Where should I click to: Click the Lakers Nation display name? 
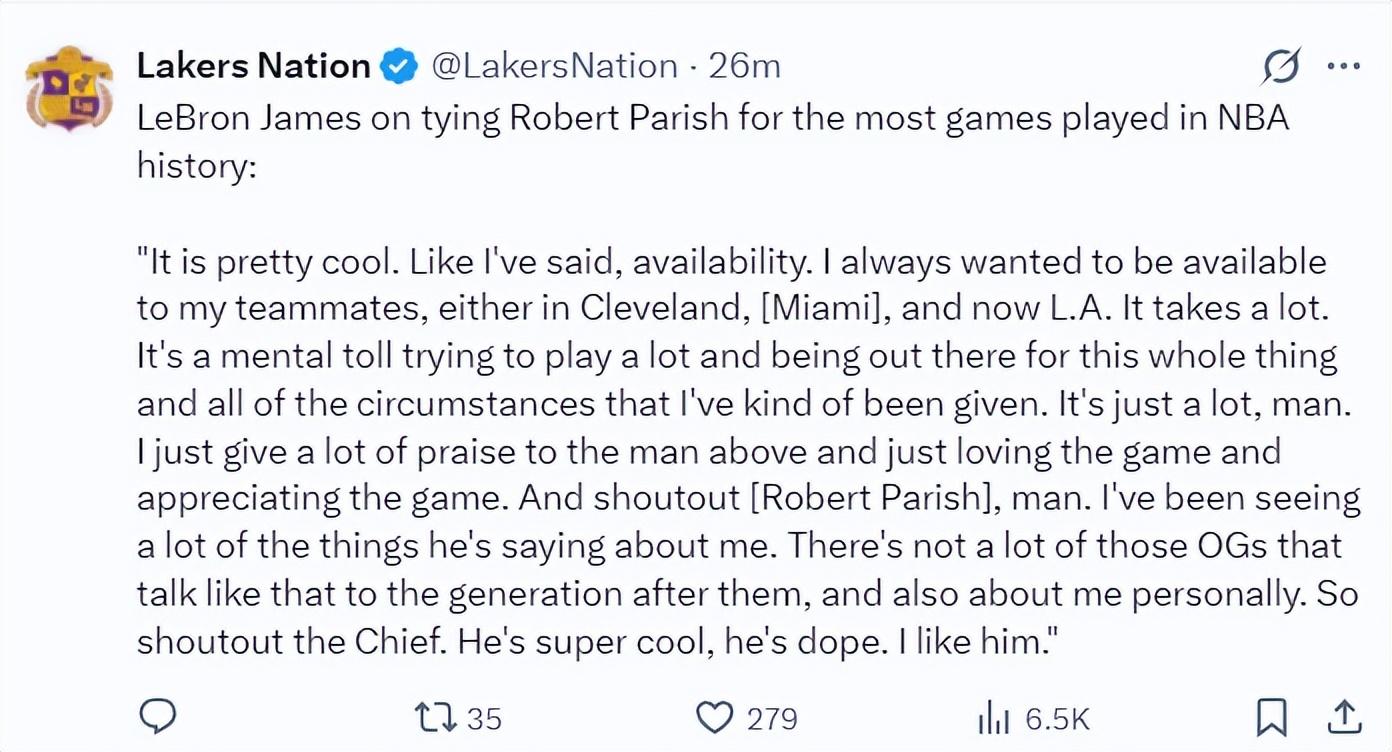click(253, 66)
